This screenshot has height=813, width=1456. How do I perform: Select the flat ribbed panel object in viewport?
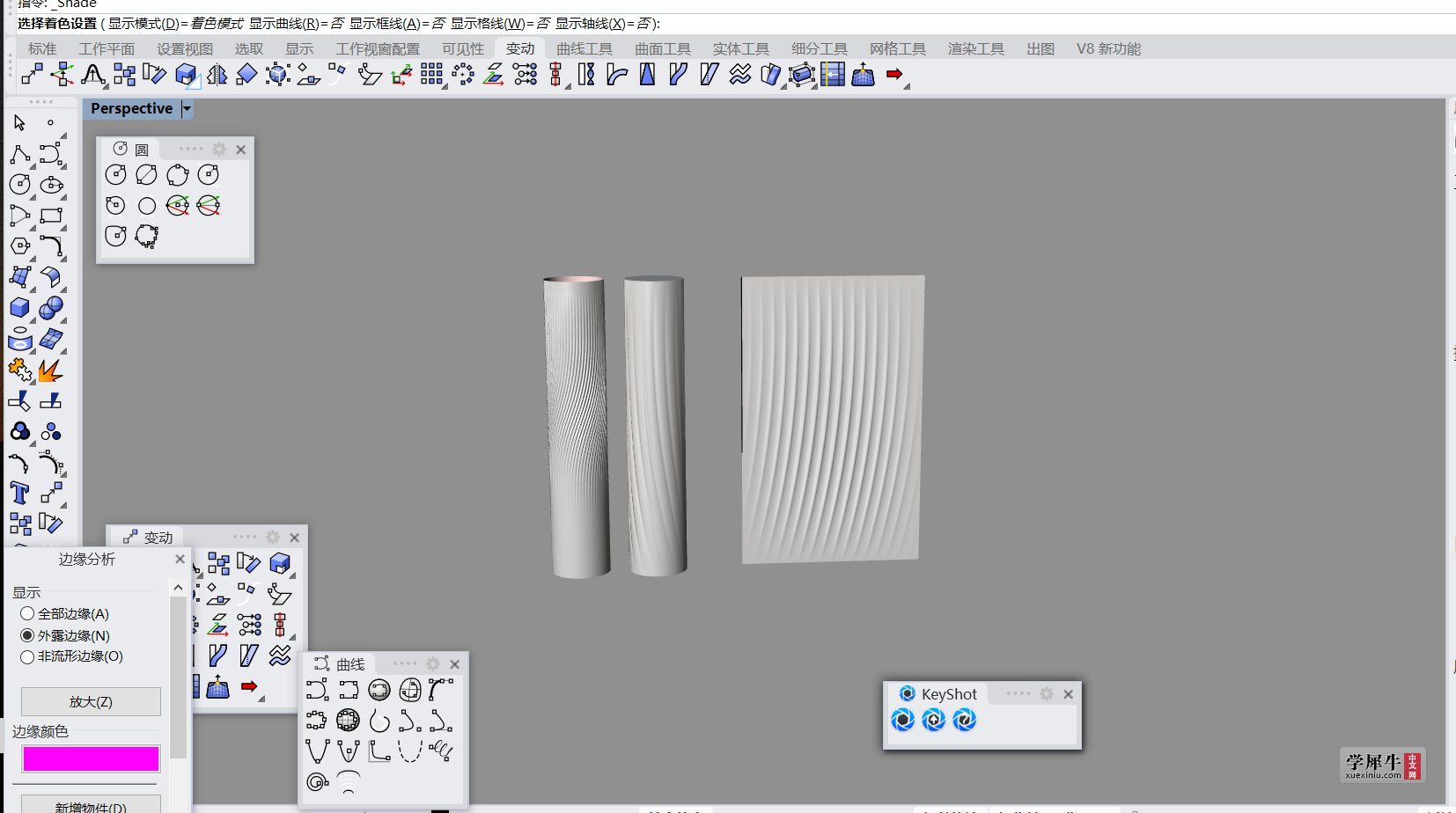coord(833,419)
